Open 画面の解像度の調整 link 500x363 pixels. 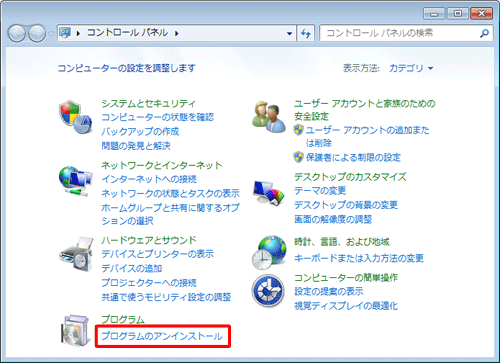pyautogui.click(x=333, y=219)
